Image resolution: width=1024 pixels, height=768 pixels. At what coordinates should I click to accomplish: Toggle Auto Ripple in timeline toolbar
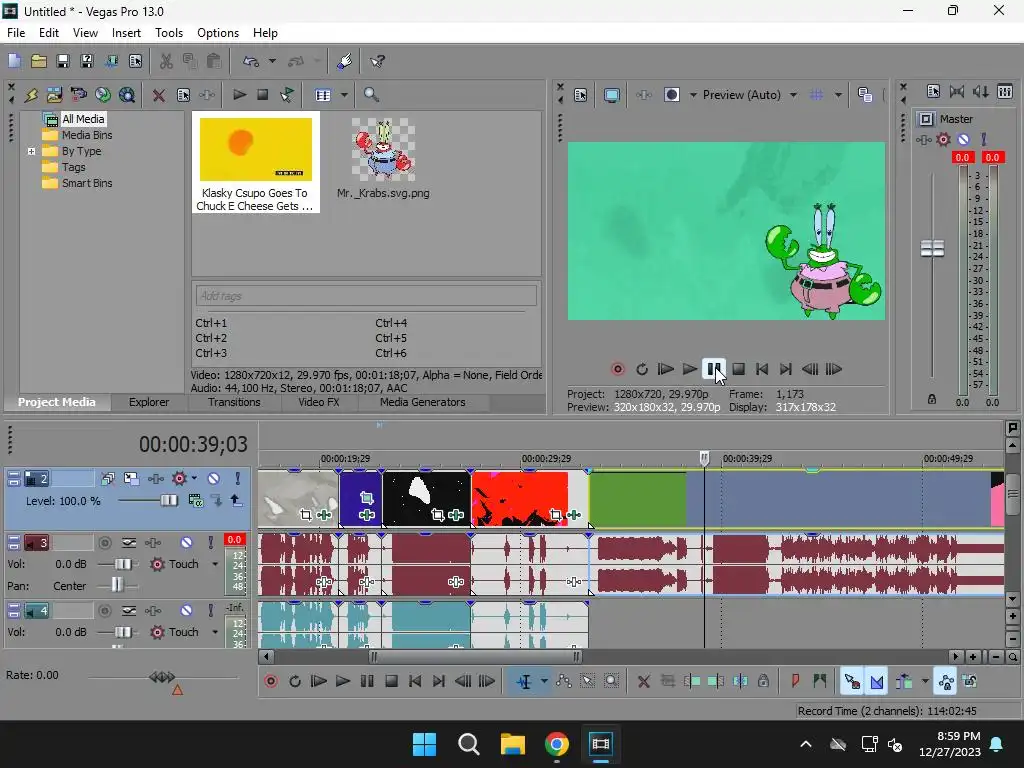pyautogui.click(x=904, y=682)
